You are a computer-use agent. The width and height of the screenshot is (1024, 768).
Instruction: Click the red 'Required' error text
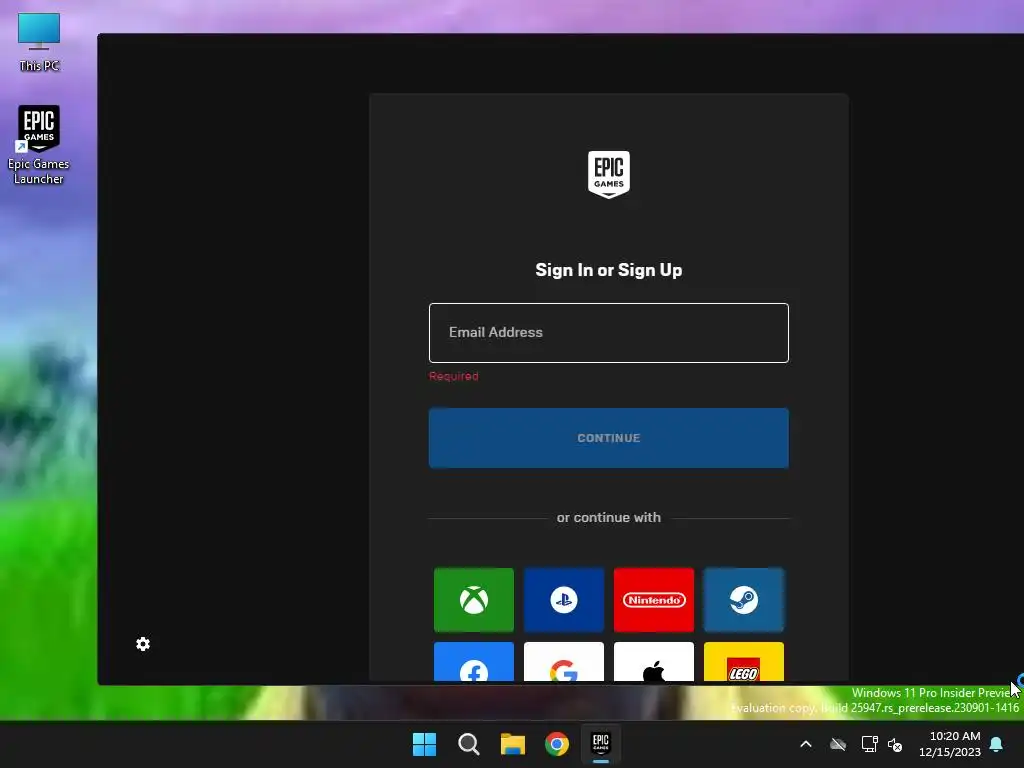(454, 376)
